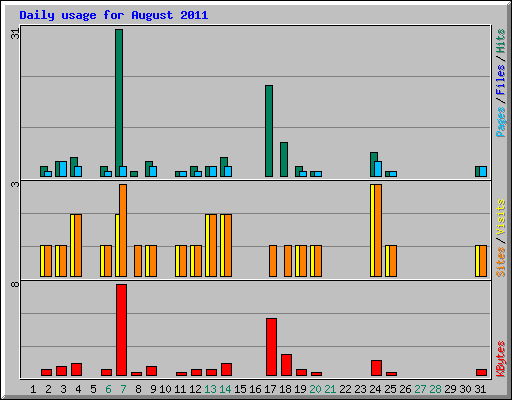Select the green Hits bar for day 24
Screen dimensions: 512x400
[372, 164]
